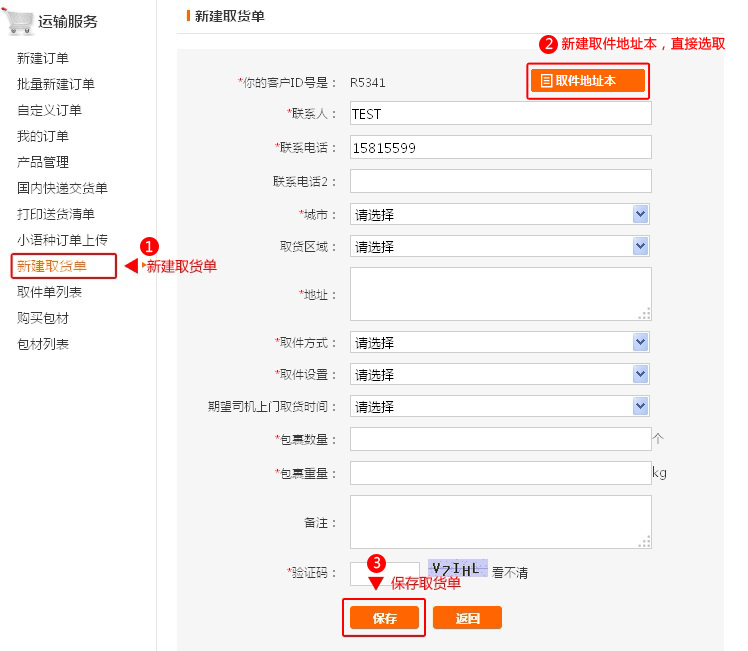The width and height of the screenshot is (748, 651).
Task: Click the 取件地址本 address book button
Action: 588,81
